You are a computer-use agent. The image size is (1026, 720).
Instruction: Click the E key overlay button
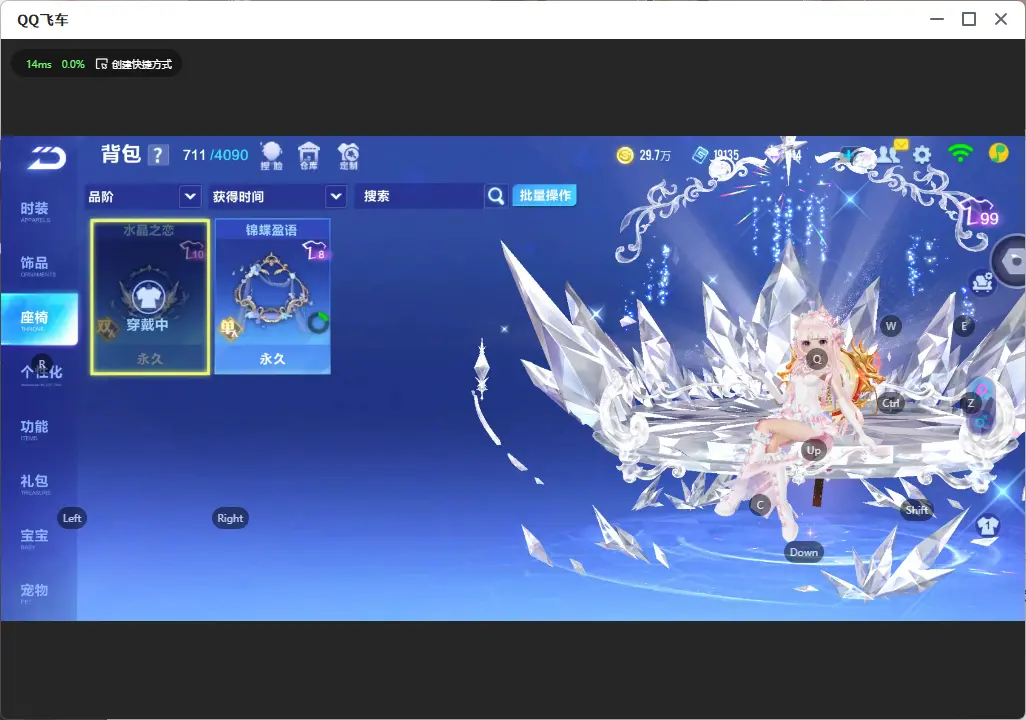coord(964,326)
